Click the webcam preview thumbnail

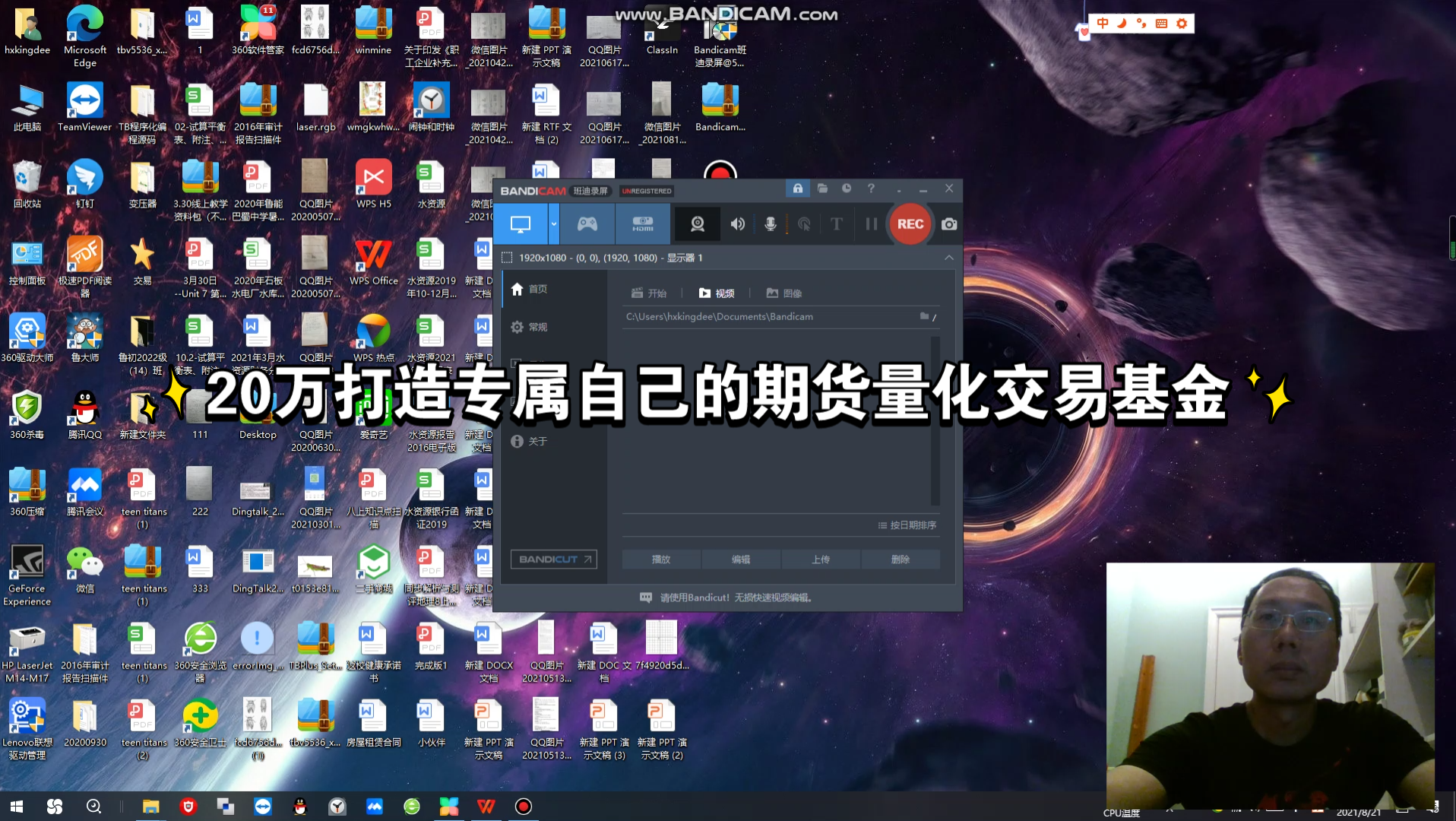pyautogui.click(x=1270, y=685)
